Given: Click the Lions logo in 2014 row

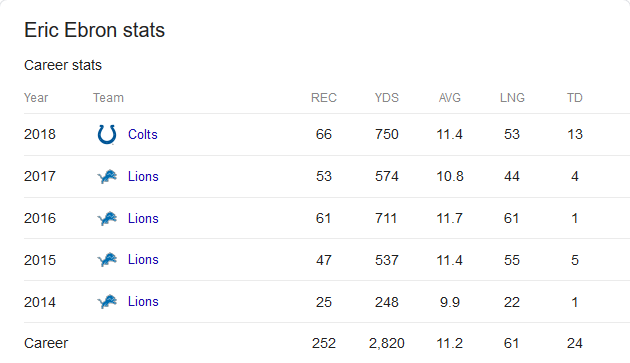Looking at the screenshot, I should click(107, 301).
